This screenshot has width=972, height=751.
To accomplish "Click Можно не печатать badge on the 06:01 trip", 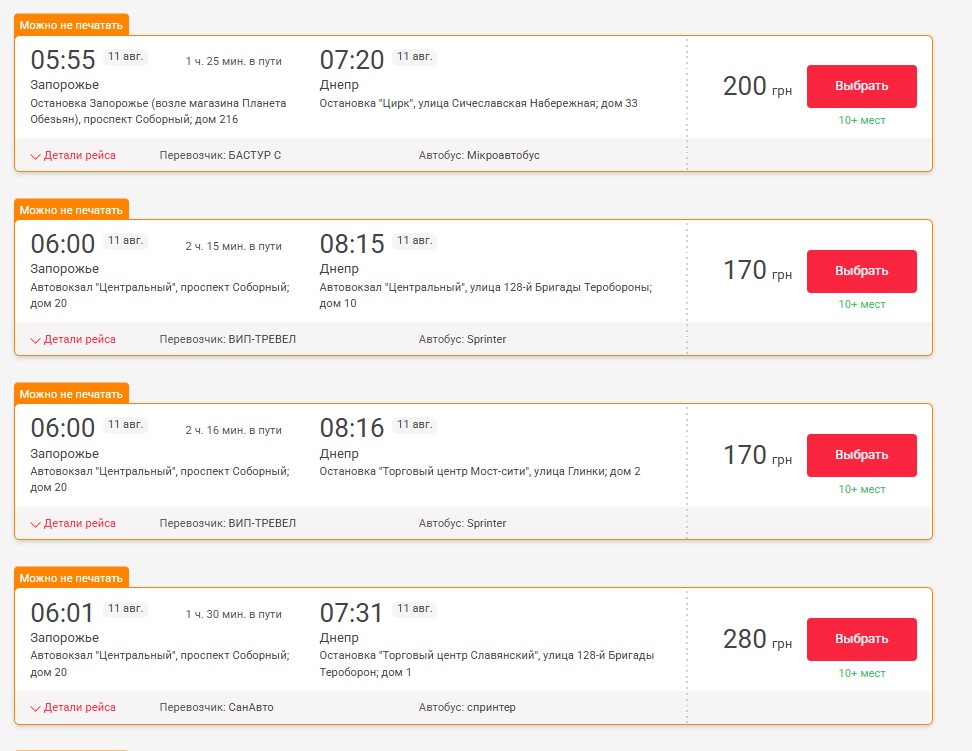I will pyautogui.click(x=71, y=577).
